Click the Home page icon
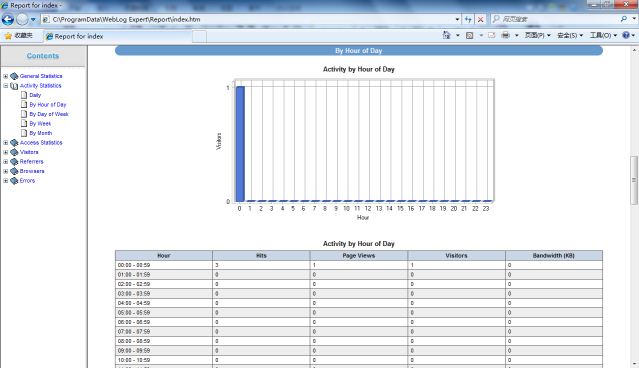Image resolution: width=639 pixels, height=368 pixels. (447, 35)
